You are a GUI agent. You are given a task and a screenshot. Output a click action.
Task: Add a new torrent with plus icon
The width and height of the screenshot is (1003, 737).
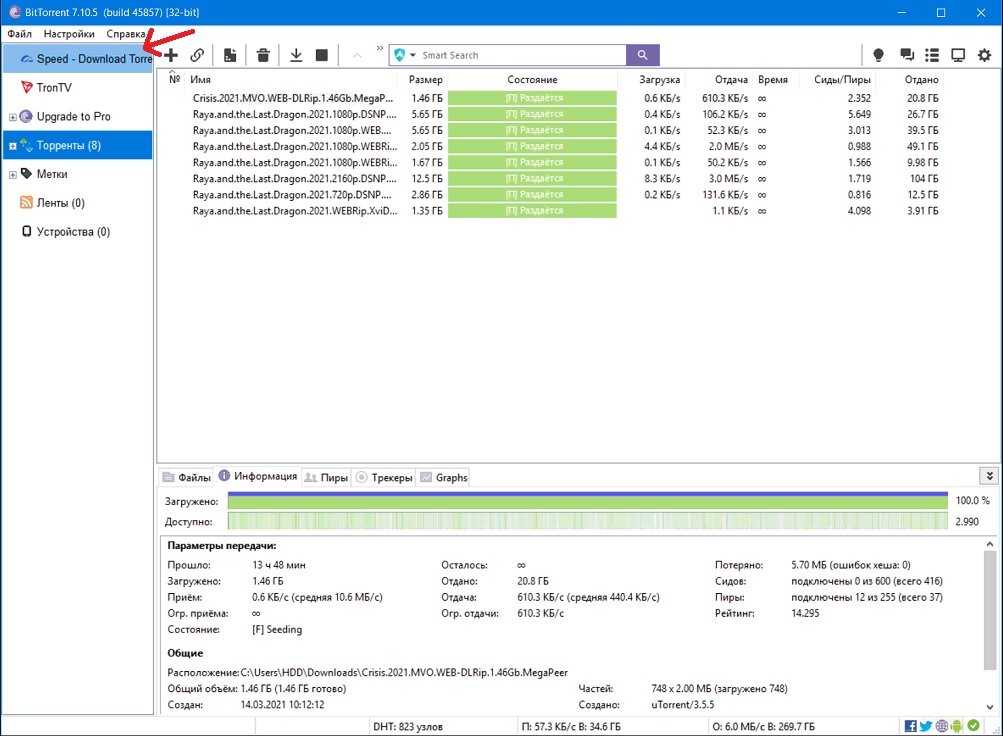coord(171,55)
